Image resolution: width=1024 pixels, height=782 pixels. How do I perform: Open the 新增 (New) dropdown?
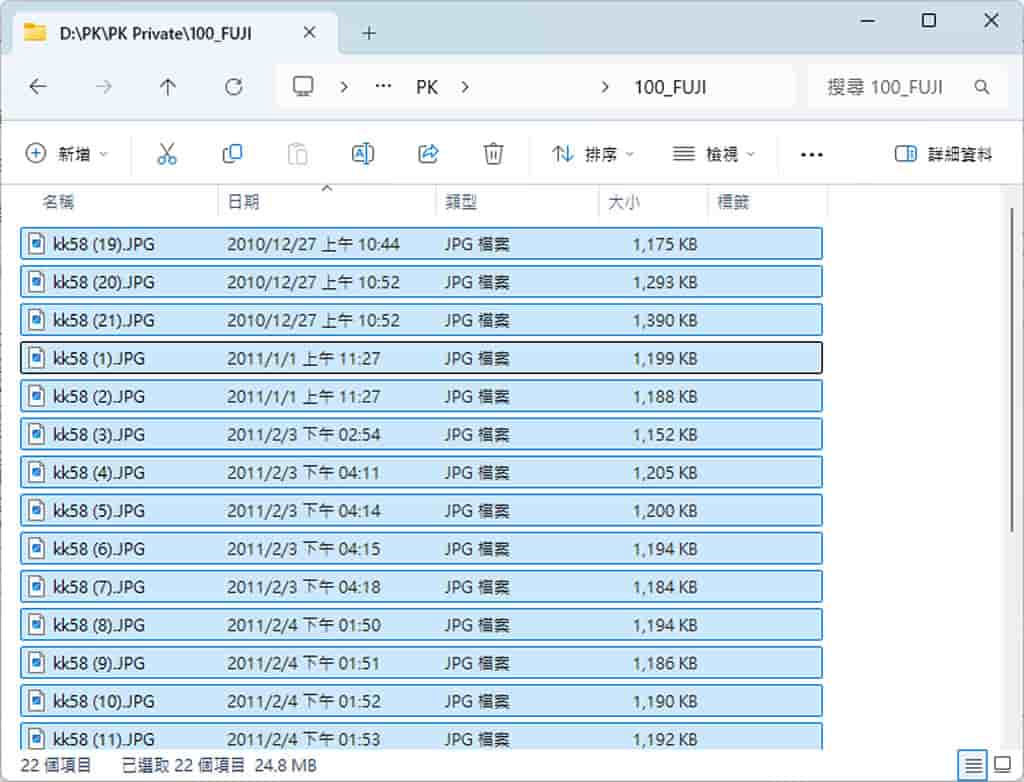point(66,154)
